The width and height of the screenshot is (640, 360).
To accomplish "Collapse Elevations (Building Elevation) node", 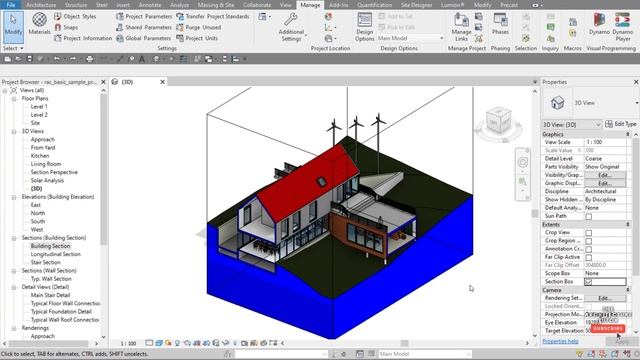I will tap(14, 197).
